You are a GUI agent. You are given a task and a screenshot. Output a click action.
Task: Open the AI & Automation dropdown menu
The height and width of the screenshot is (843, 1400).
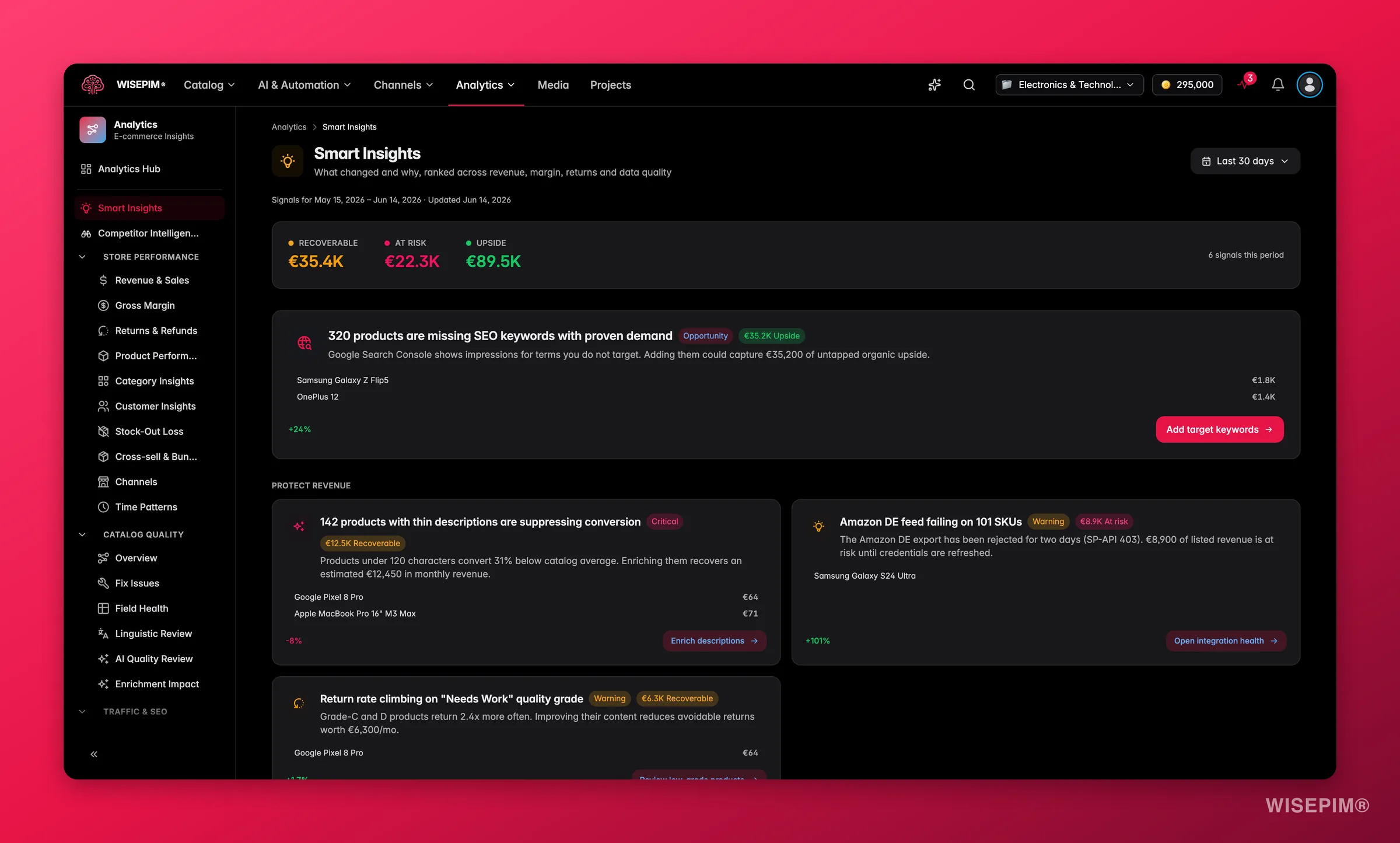pyautogui.click(x=304, y=85)
